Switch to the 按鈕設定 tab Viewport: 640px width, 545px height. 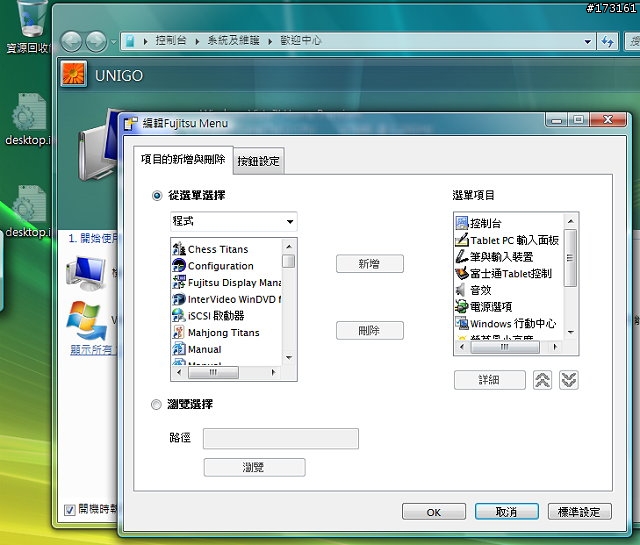coord(258,161)
